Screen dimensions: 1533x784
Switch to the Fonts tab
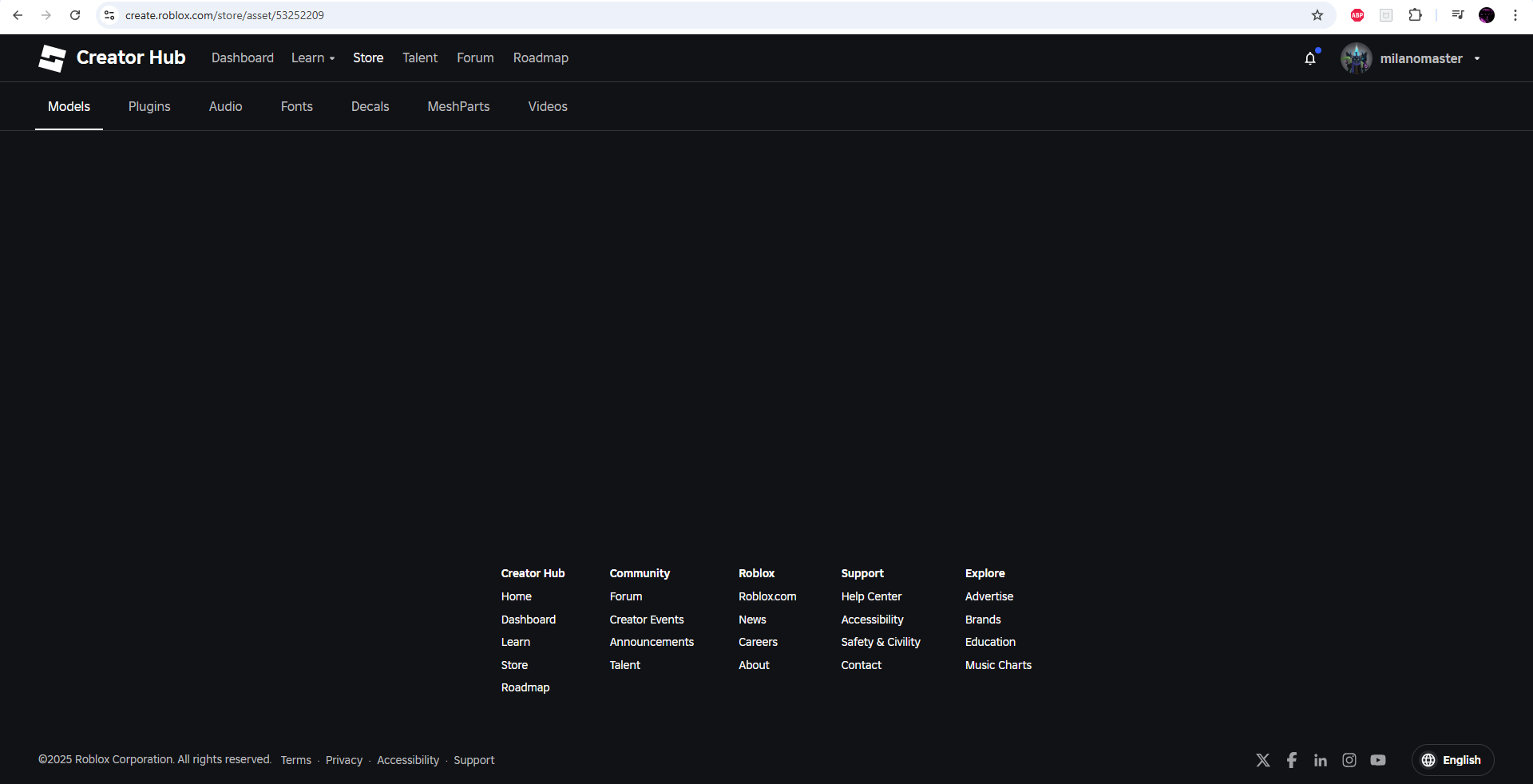pos(297,106)
